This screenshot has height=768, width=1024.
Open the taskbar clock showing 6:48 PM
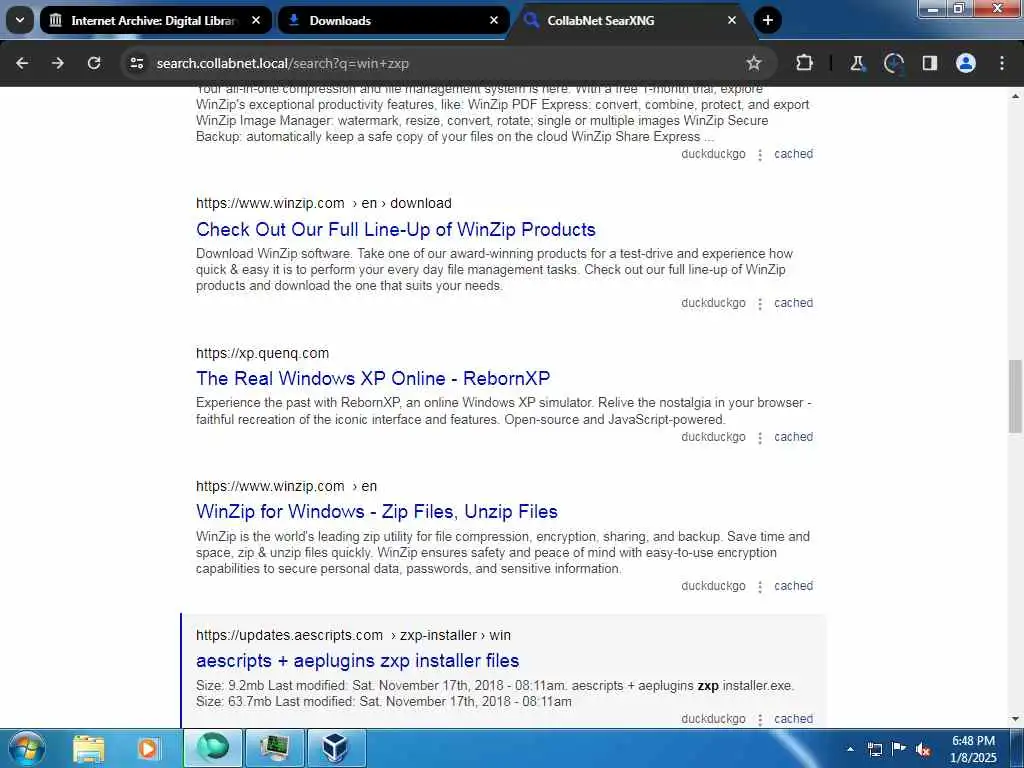pos(973,749)
